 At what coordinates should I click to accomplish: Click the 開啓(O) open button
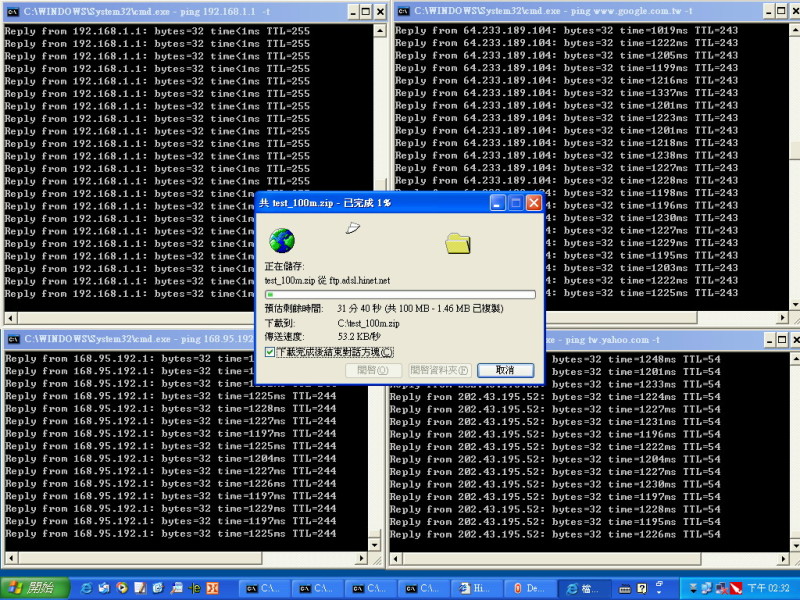pos(373,370)
